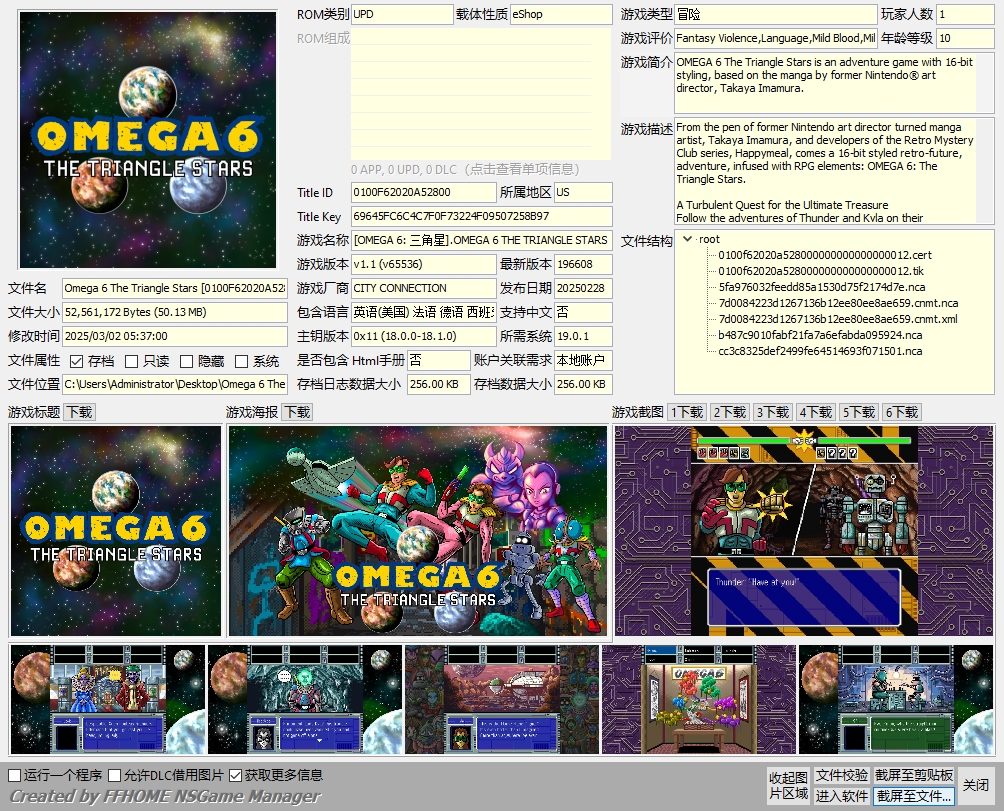Download the game poster image
This screenshot has width=1004, height=811.
[297, 412]
